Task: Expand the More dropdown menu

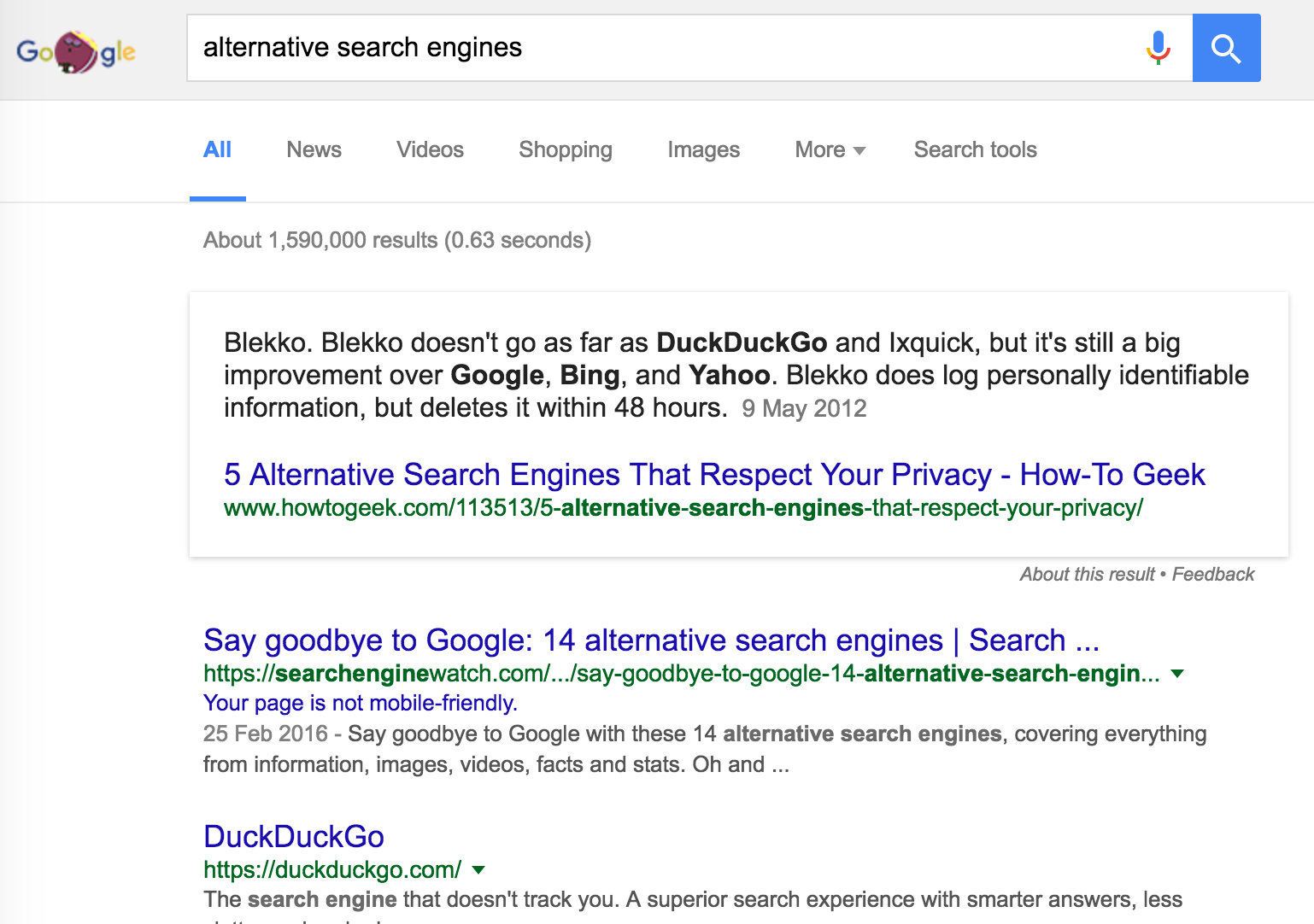Action: [830, 150]
